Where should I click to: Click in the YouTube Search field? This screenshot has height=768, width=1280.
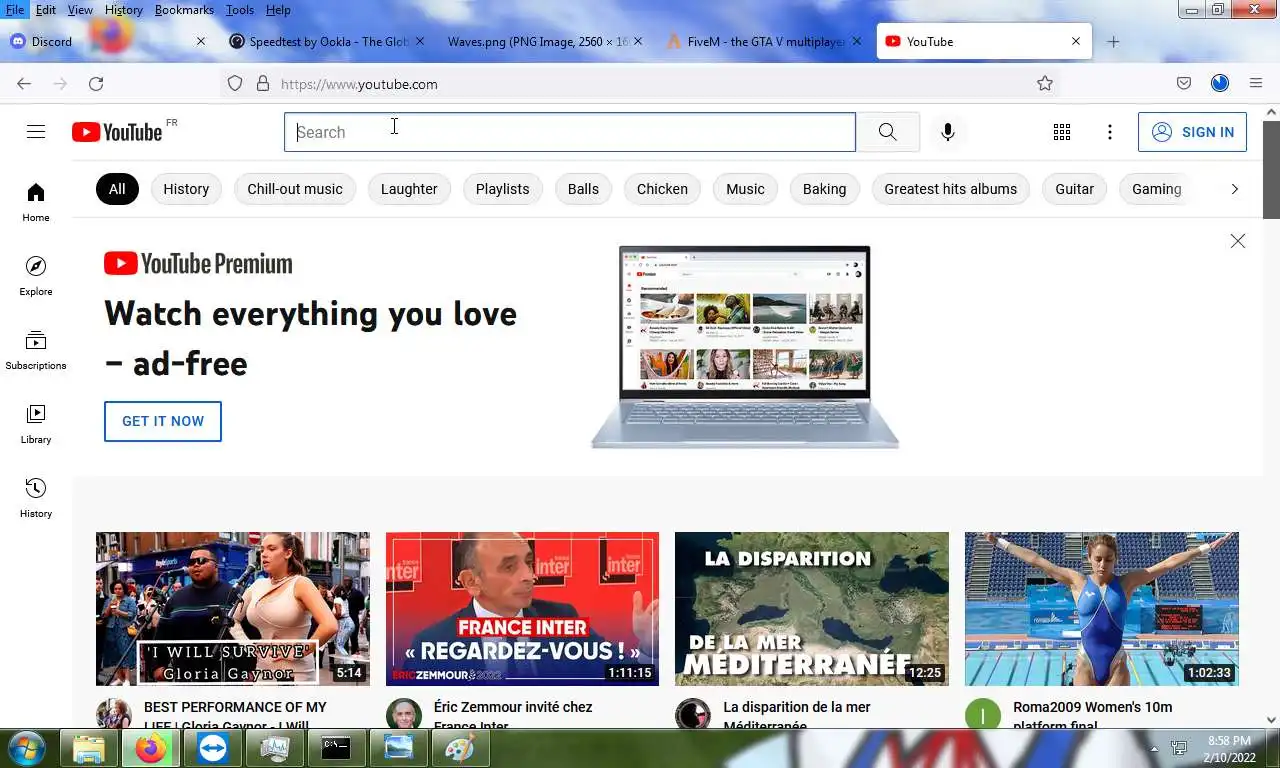(570, 132)
